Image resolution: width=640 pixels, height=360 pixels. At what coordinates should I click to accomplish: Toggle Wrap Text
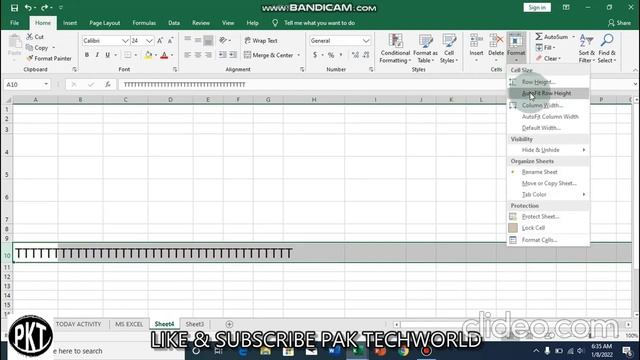pyautogui.click(x=261, y=40)
